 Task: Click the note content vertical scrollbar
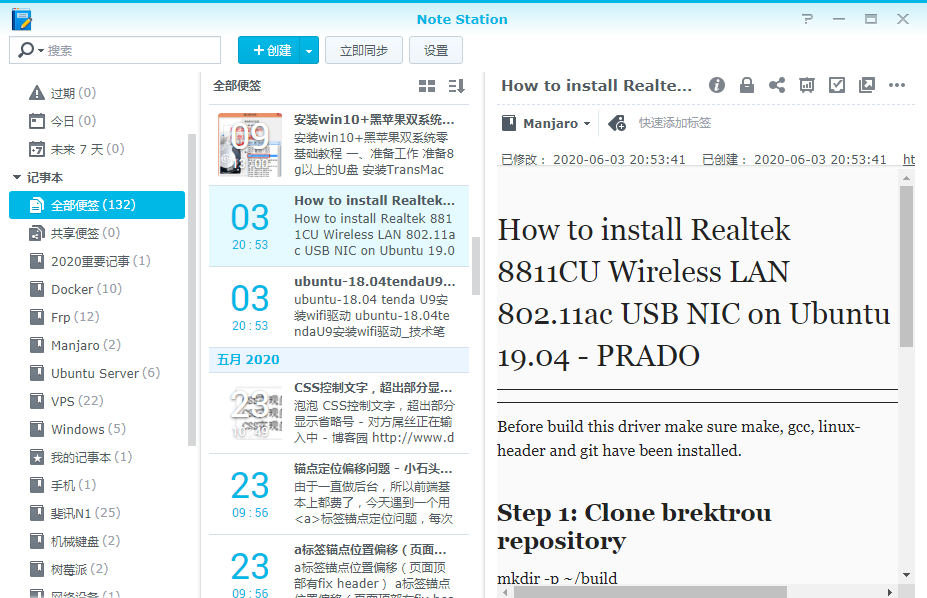click(906, 267)
